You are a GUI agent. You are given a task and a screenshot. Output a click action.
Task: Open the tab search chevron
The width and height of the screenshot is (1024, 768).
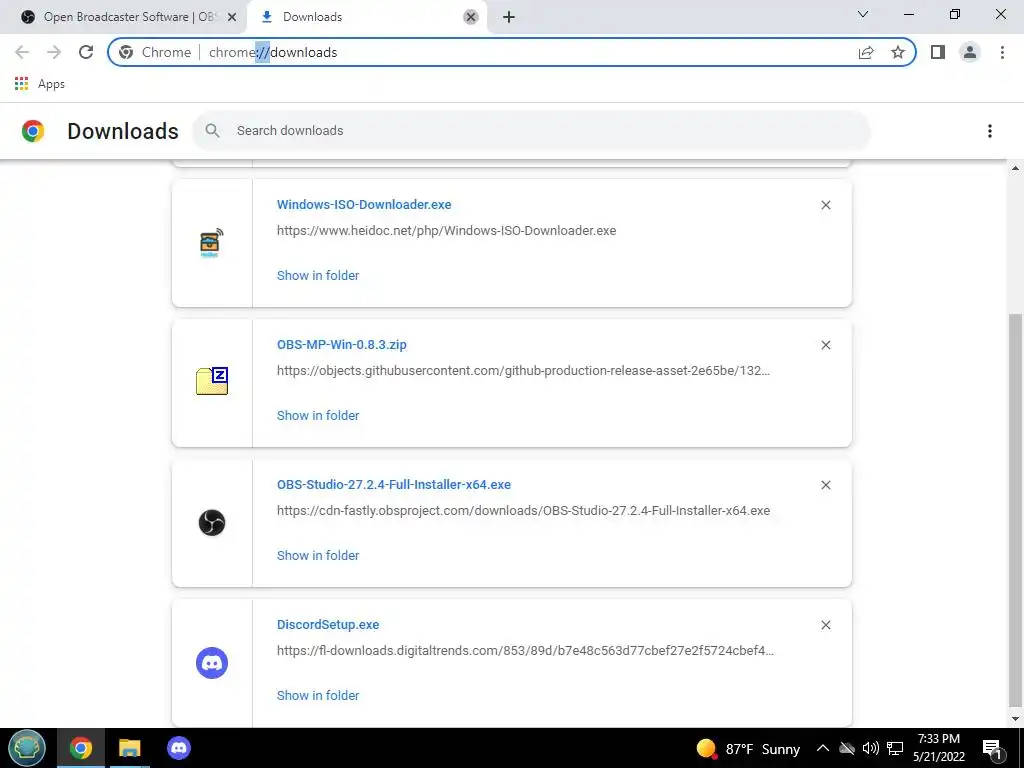[x=863, y=14]
